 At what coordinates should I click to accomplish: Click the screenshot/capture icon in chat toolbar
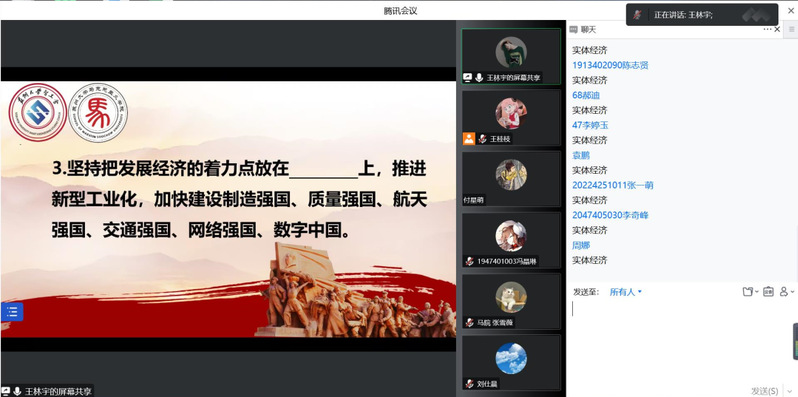pyautogui.click(x=749, y=292)
